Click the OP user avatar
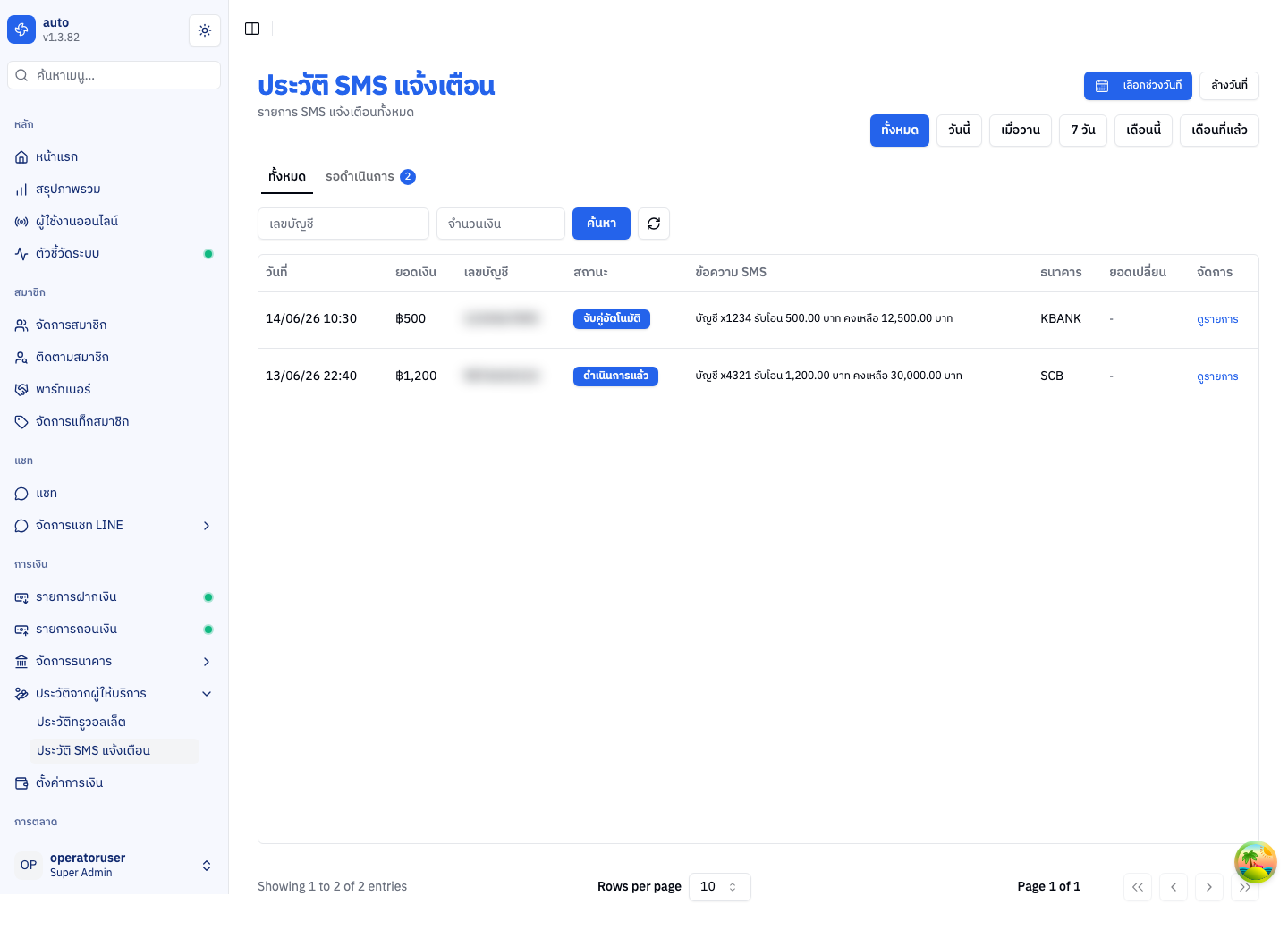 coord(29,865)
